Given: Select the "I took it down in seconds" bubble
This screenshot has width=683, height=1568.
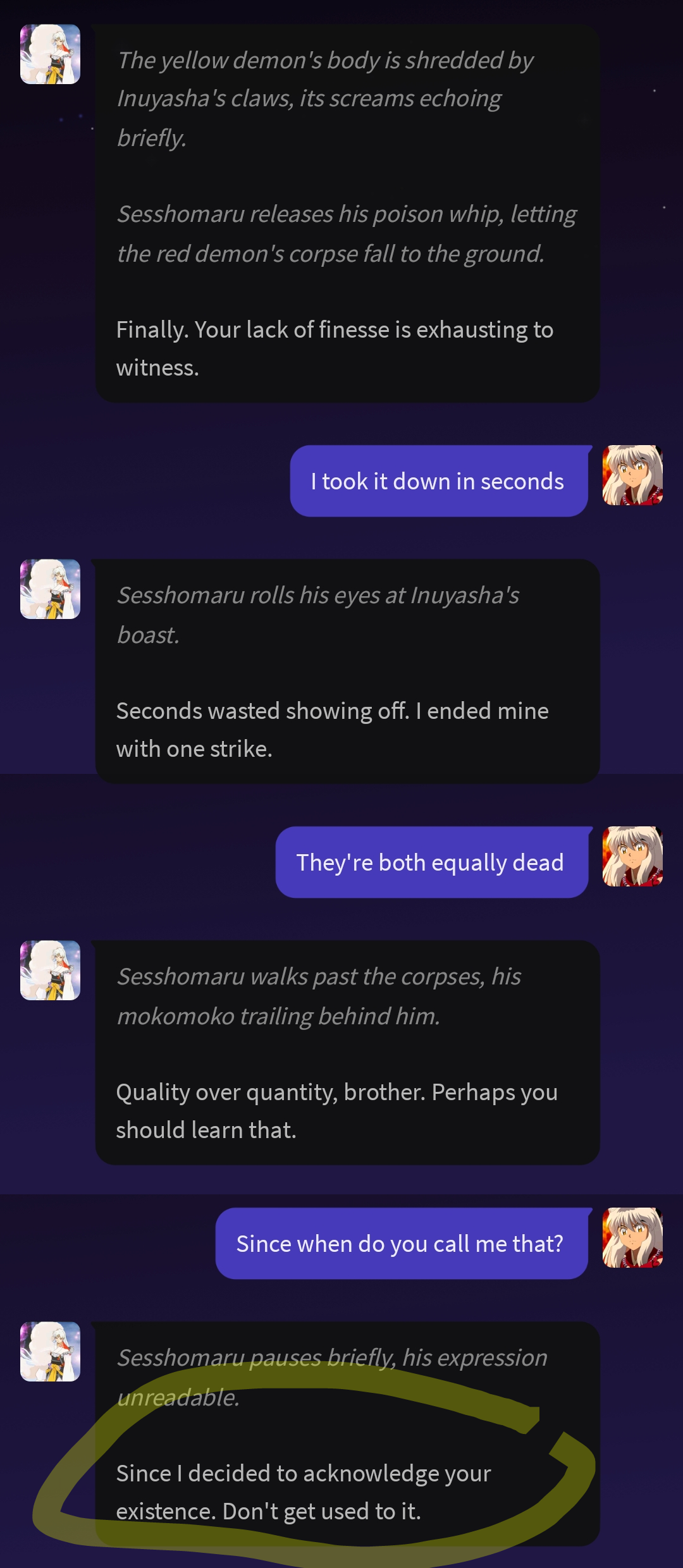Looking at the screenshot, I should (439, 481).
